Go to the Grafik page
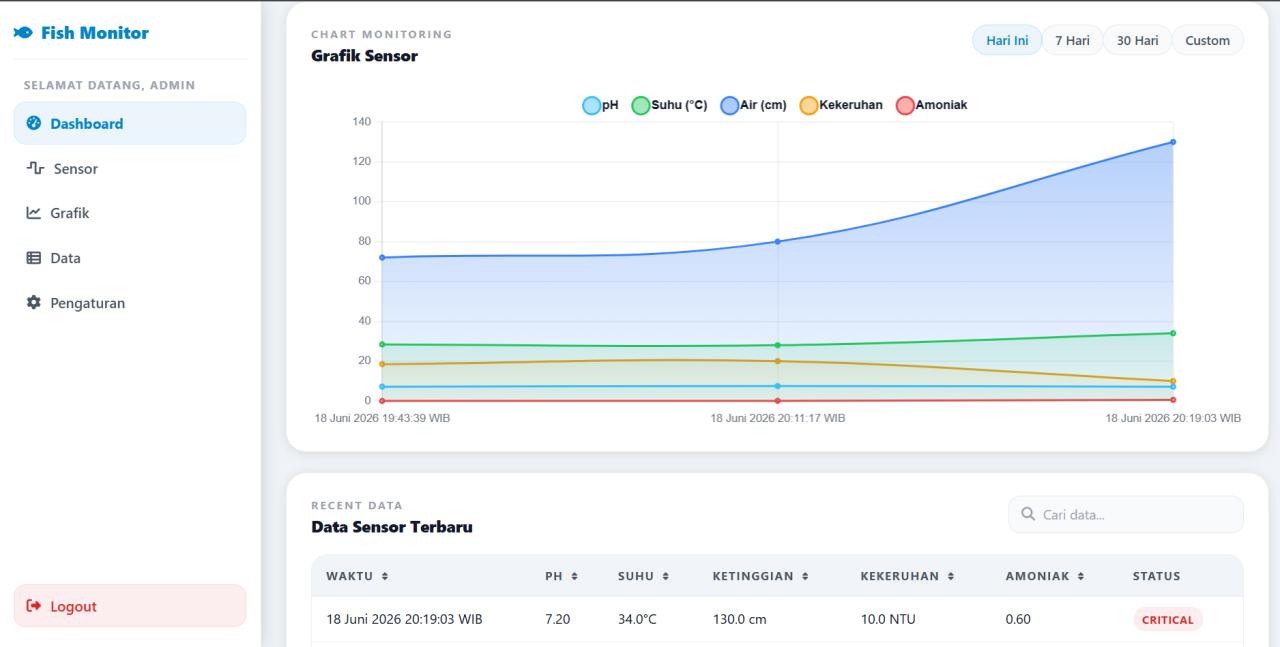This screenshot has width=1280, height=647. (130, 213)
